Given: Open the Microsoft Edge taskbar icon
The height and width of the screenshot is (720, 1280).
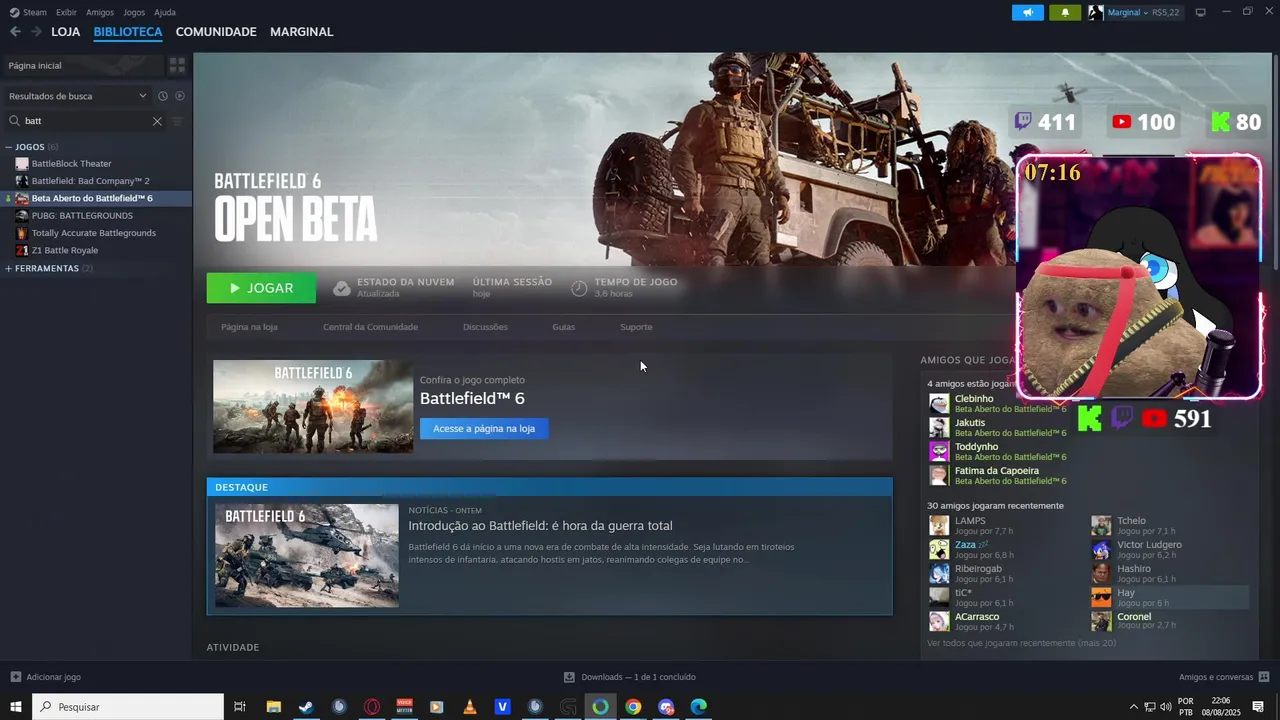Looking at the screenshot, I should click(x=699, y=706).
